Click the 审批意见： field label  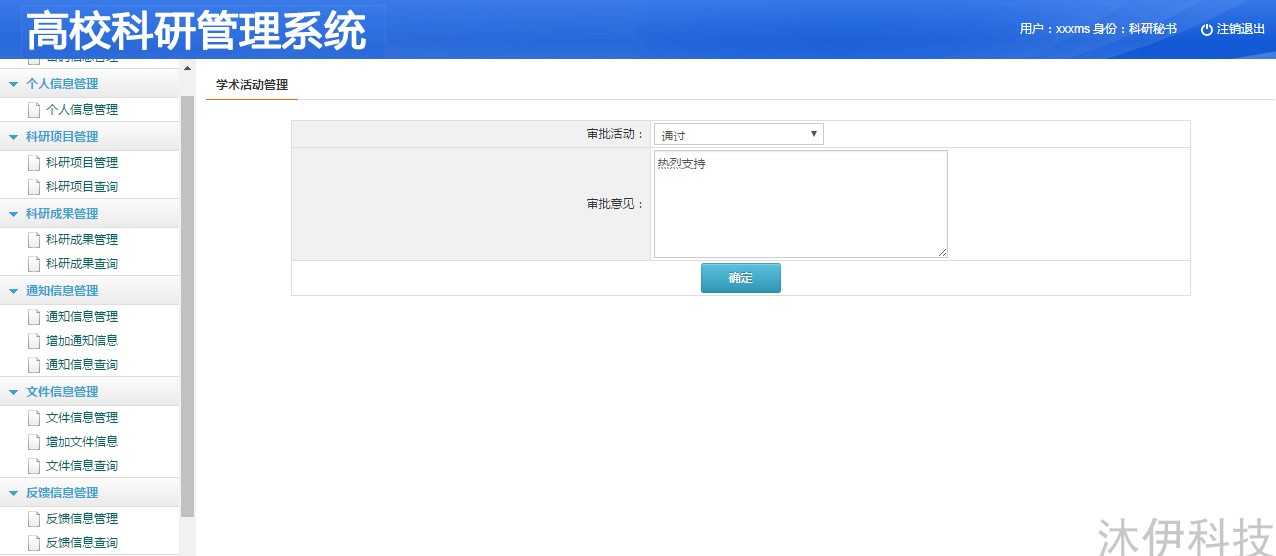[x=616, y=204]
